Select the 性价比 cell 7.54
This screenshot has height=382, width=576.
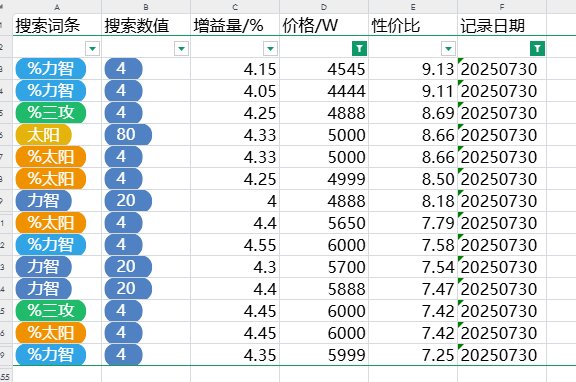coord(413,267)
